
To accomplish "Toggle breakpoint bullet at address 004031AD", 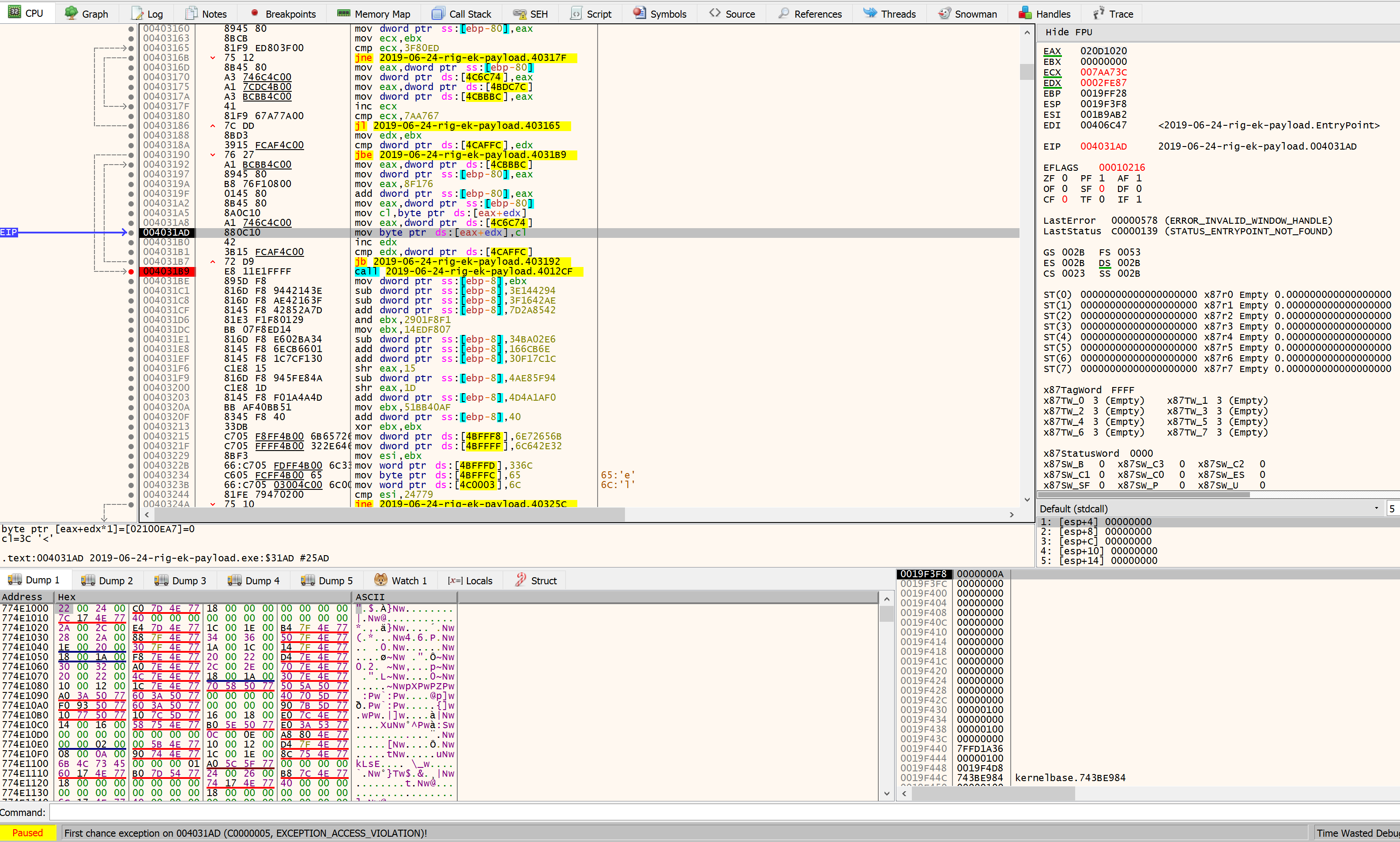I will click(131, 233).
